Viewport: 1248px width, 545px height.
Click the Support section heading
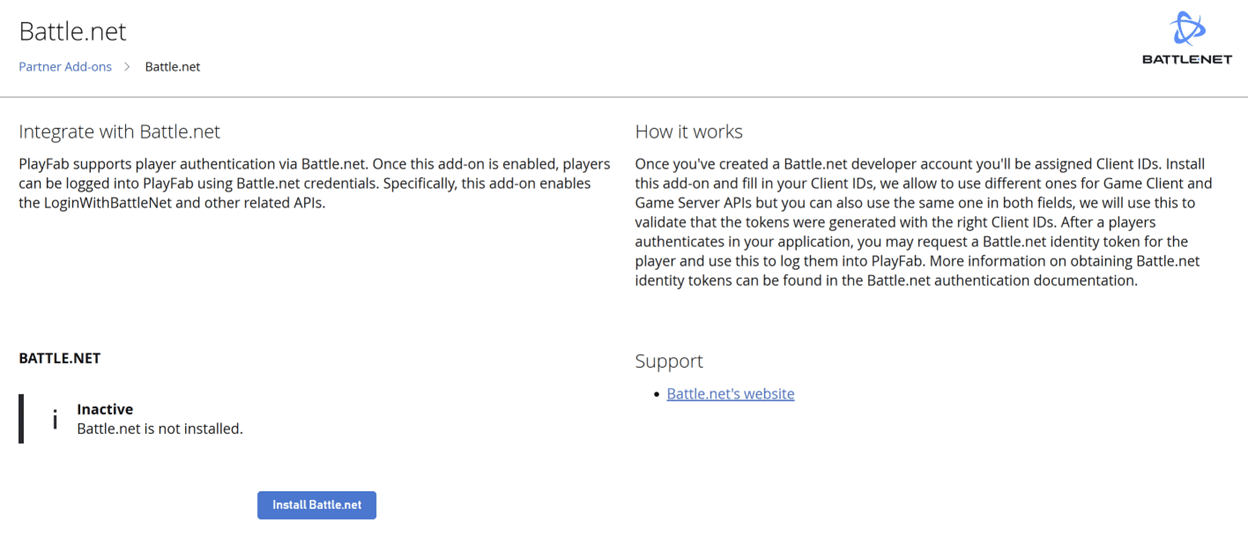pos(669,361)
